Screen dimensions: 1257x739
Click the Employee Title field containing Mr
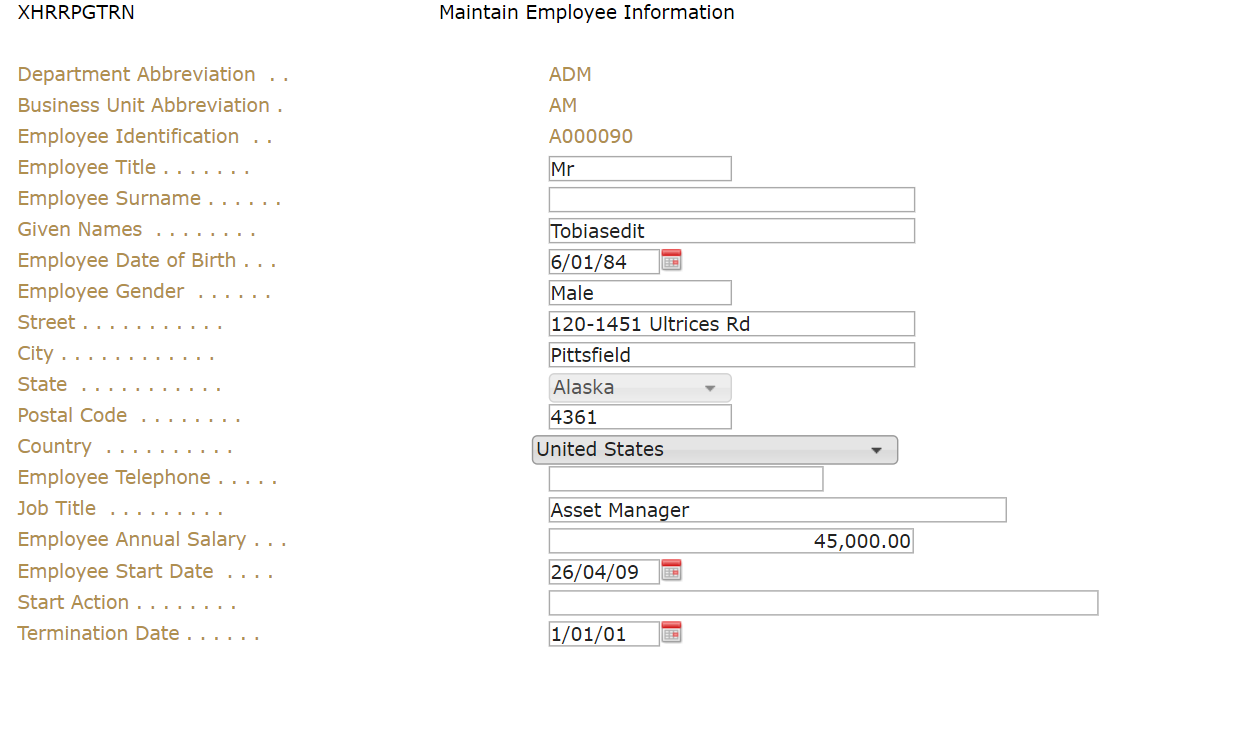point(640,169)
